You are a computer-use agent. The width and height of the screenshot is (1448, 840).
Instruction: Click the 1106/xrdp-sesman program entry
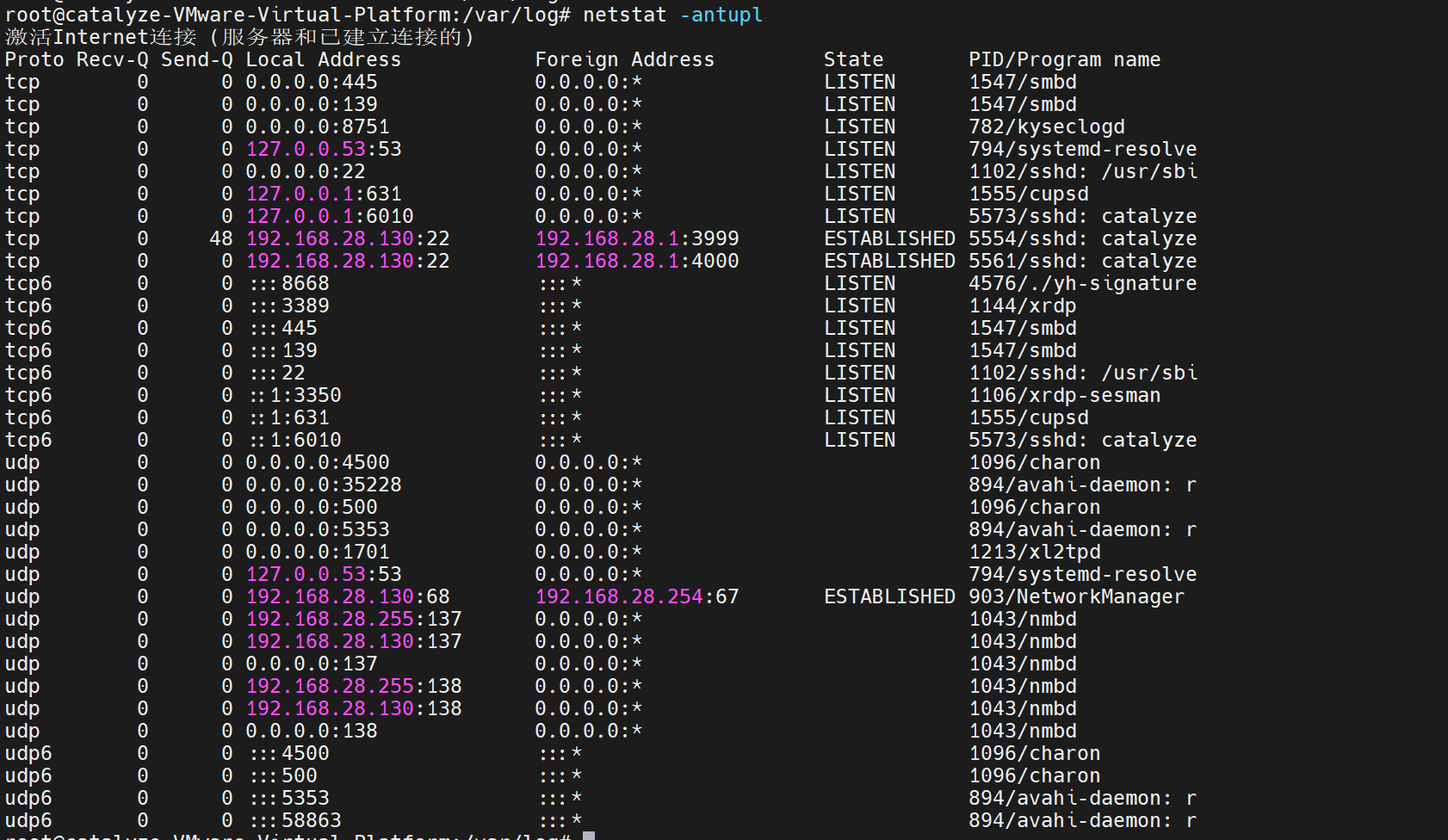[1064, 395]
